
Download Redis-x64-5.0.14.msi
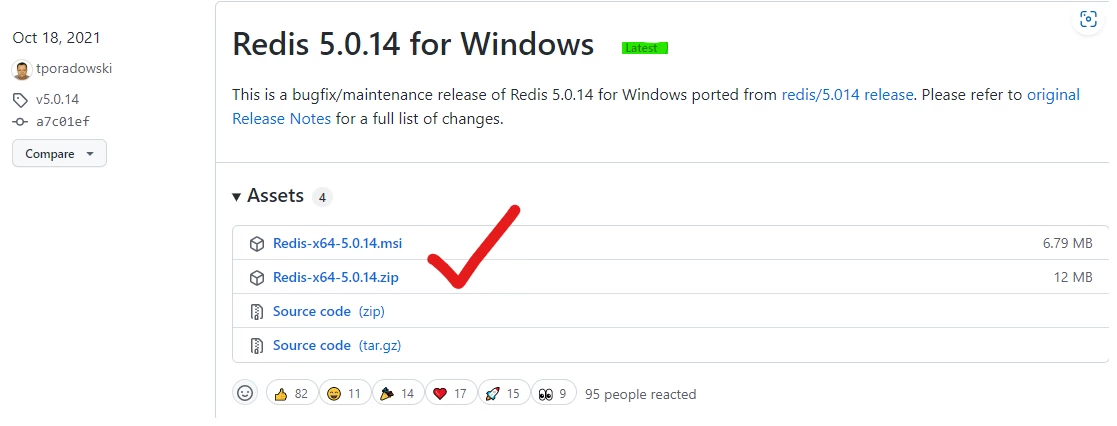click(337, 244)
